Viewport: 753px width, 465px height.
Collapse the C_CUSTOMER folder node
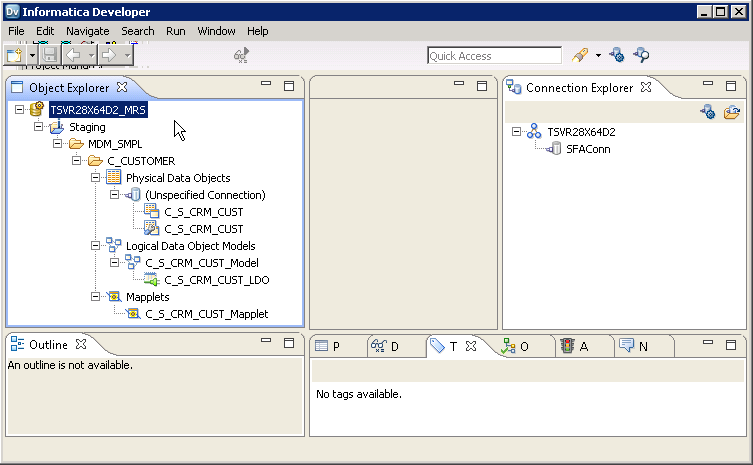point(77,160)
